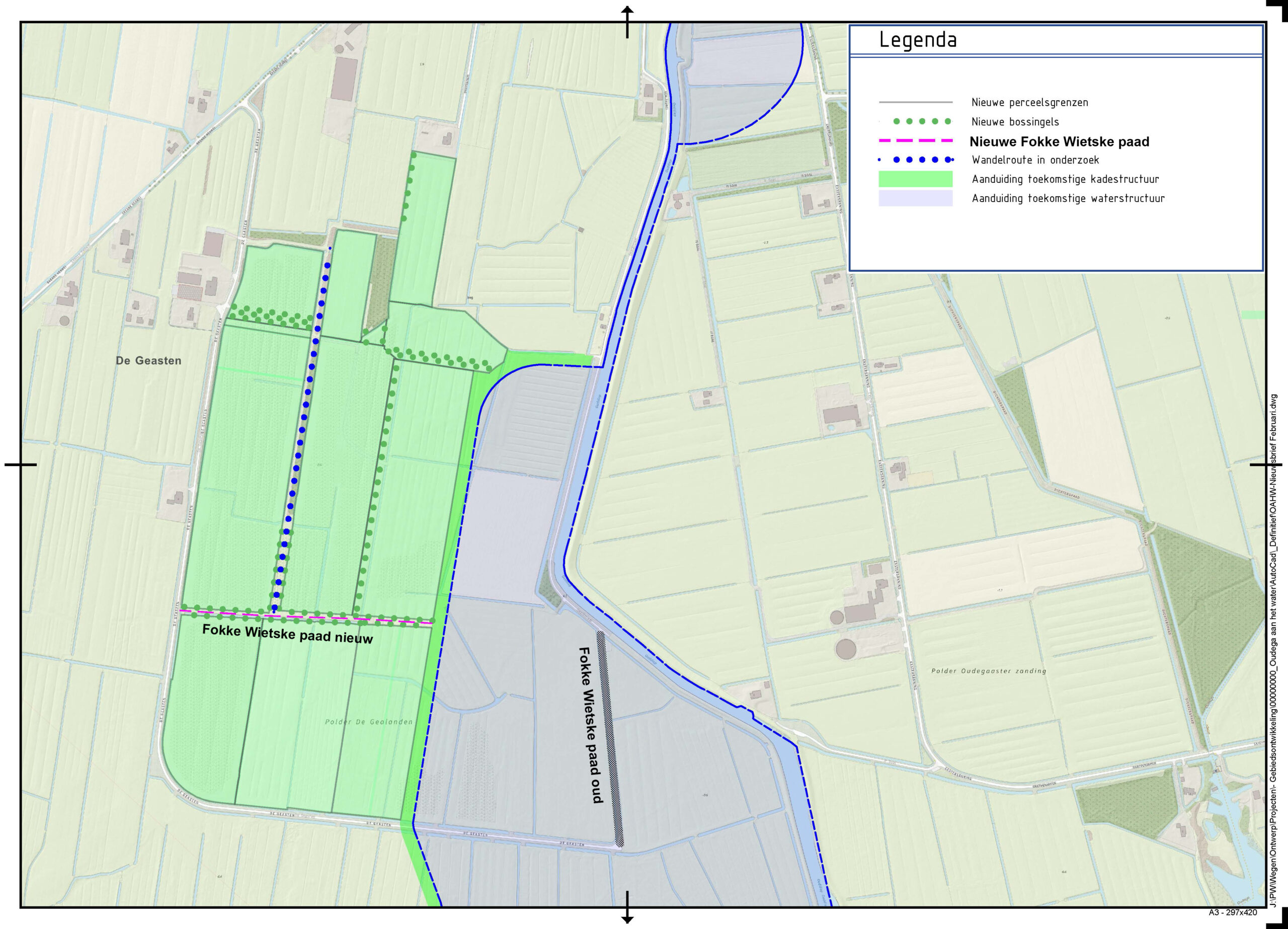The height and width of the screenshot is (929, 1288).
Task: Click the black hatched old Fokke Wietske path strip
Action: (610, 739)
